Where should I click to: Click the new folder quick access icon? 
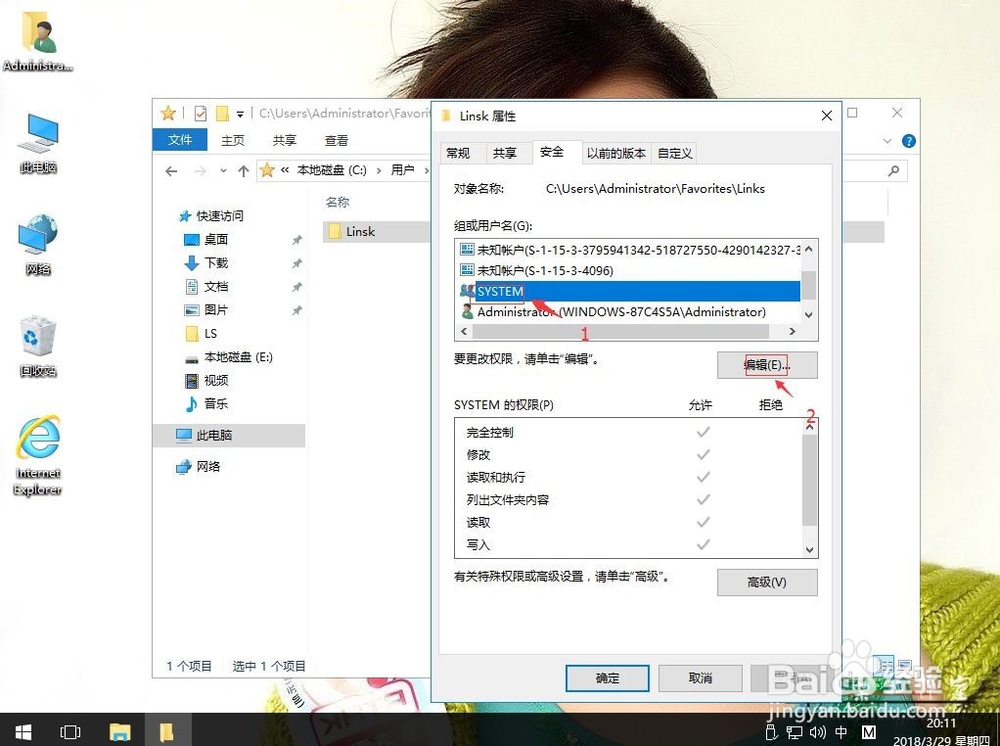point(222,113)
